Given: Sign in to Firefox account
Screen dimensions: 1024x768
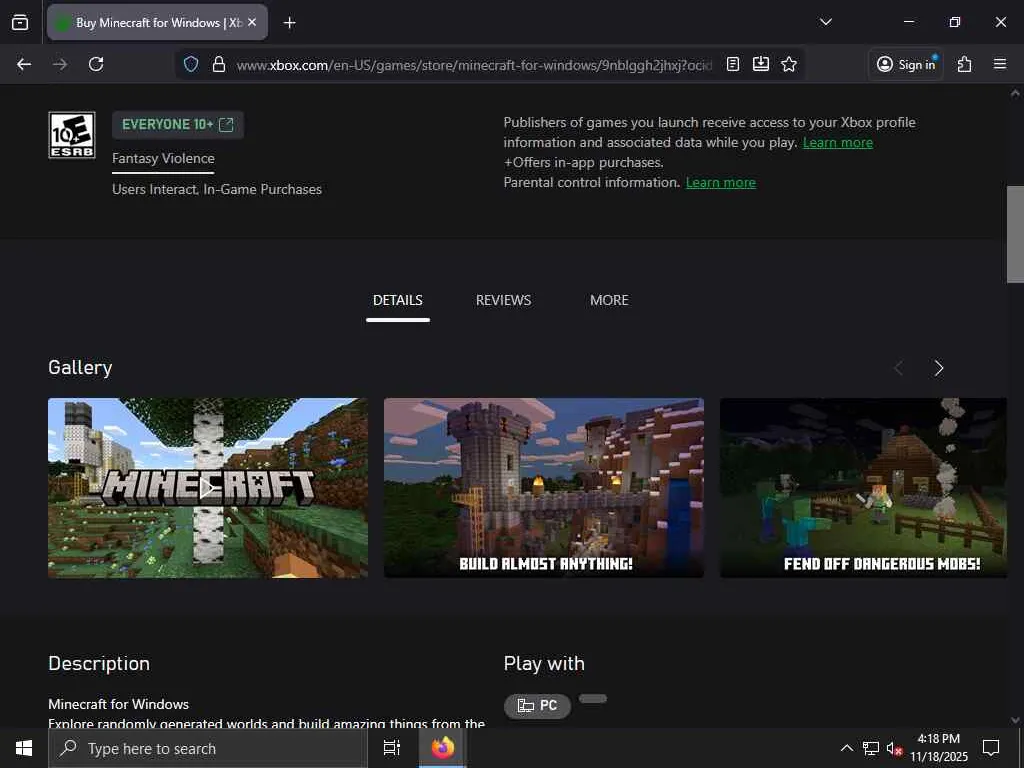Looking at the screenshot, I should tap(906, 64).
